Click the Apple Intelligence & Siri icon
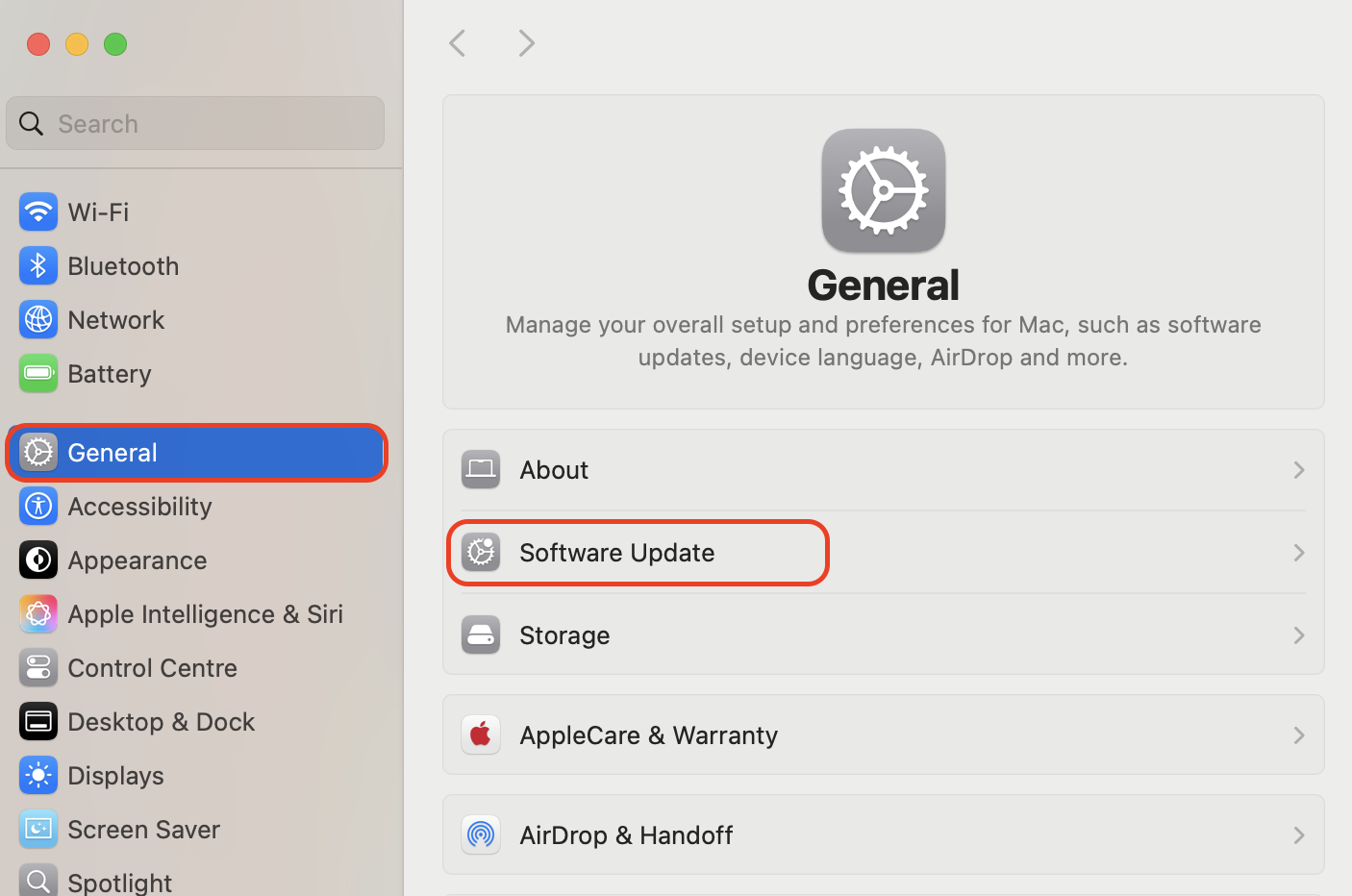 pos(38,613)
